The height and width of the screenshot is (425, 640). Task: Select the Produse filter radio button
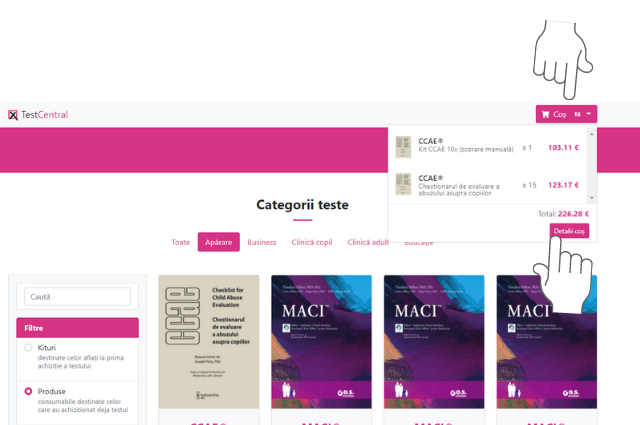pyautogui.click(x=28, y=391)
